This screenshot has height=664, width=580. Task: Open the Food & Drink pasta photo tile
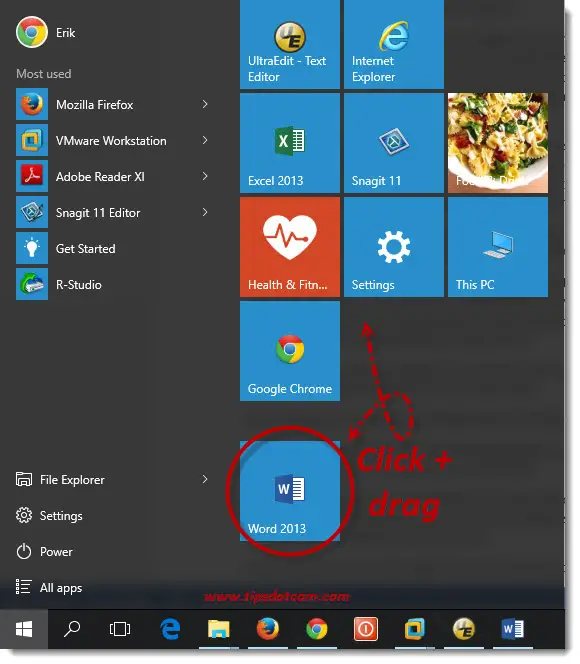tap(498, 143)
